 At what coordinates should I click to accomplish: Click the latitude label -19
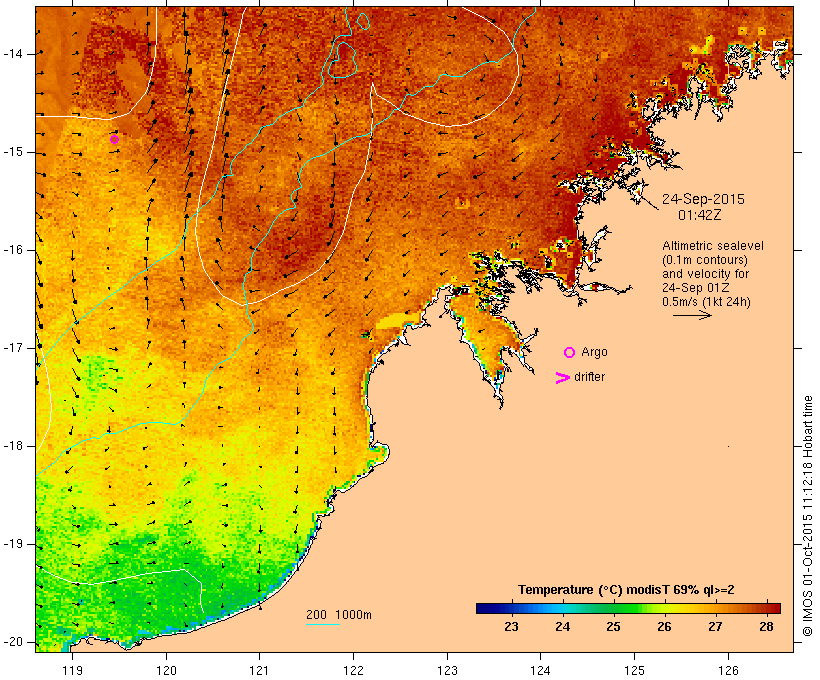(13, 544)
